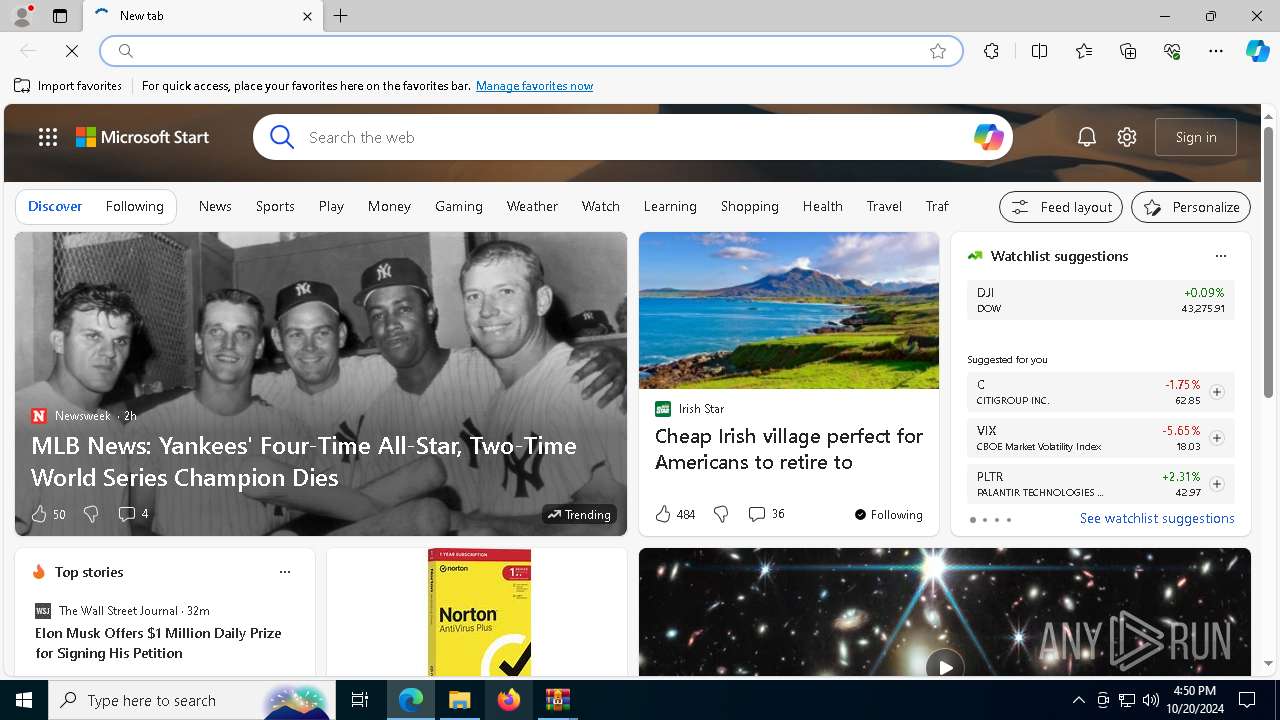Open the Windows notification center
Screen dimensions: 1280x720
point(1247,700)
